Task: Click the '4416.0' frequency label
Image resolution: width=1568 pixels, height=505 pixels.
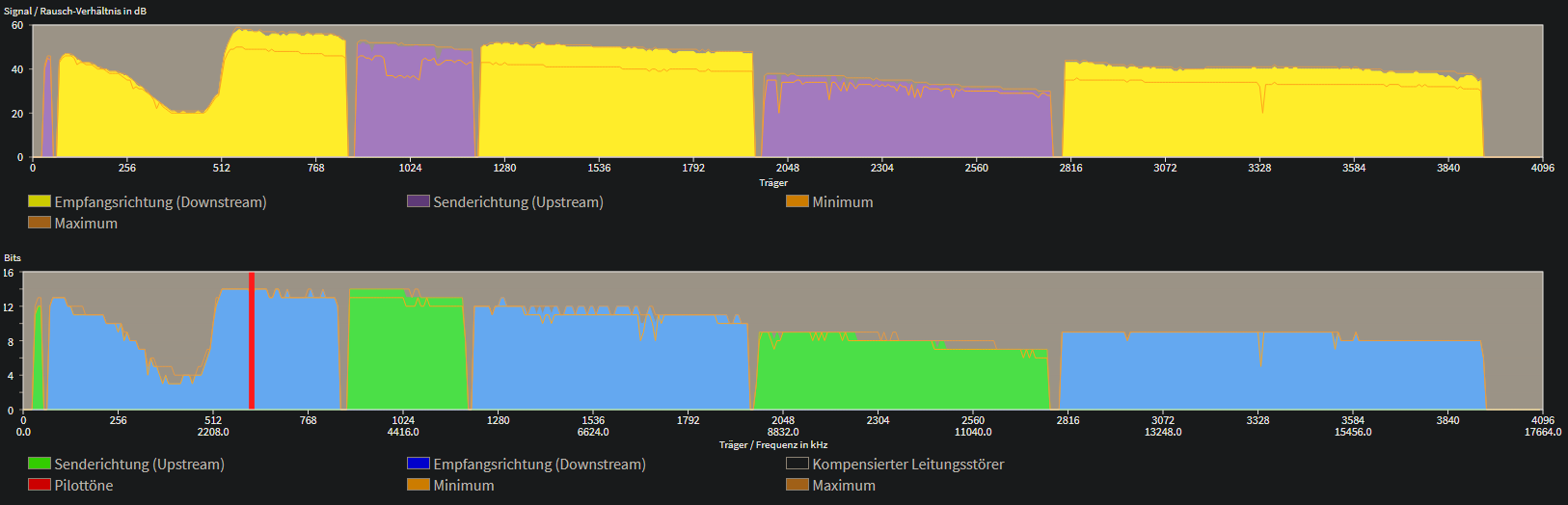Action: (x=403, y=432)
